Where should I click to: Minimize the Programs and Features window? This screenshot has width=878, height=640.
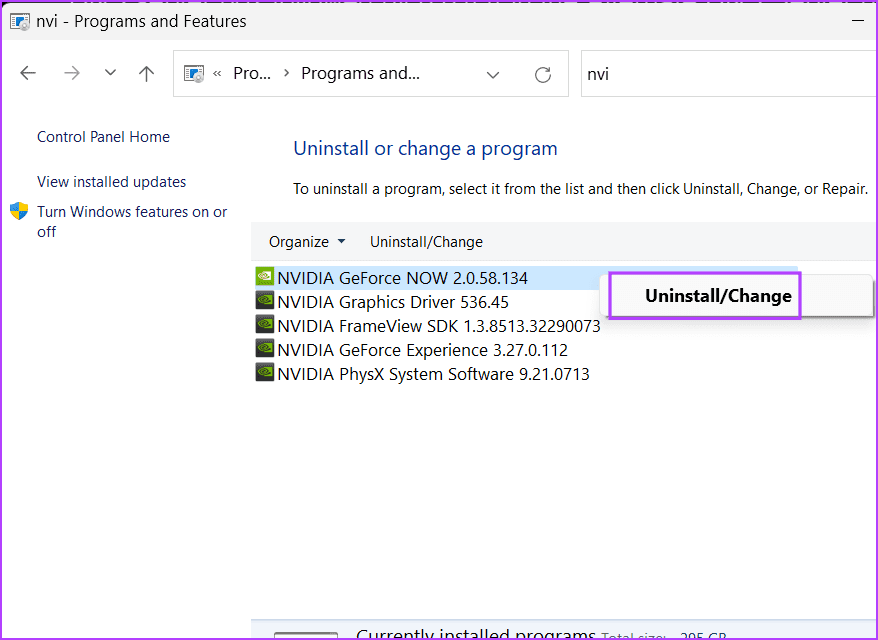click(x=857, y=21)
